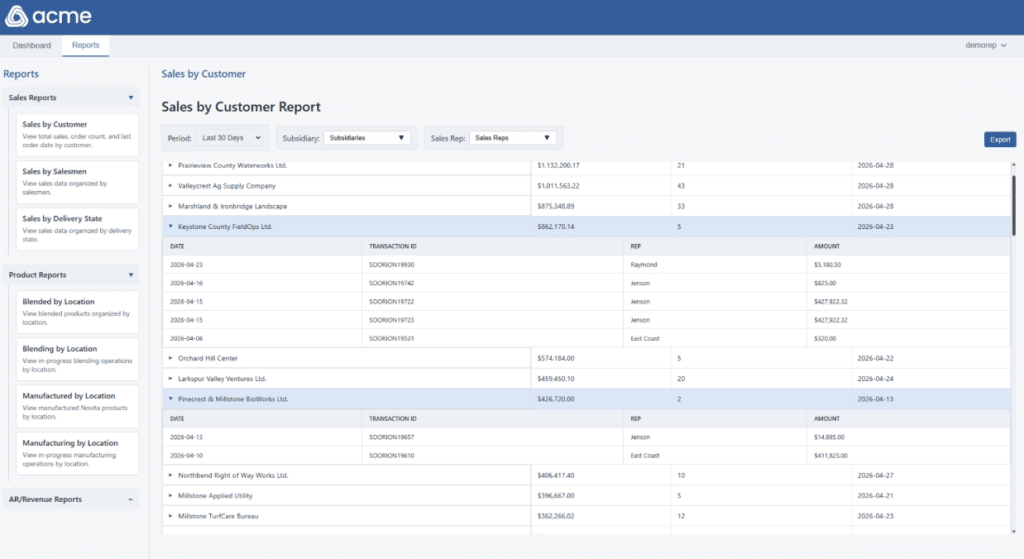Select transaction ID SOORION19742
Screen dimensions: 1024x559
tap(391, 283)
